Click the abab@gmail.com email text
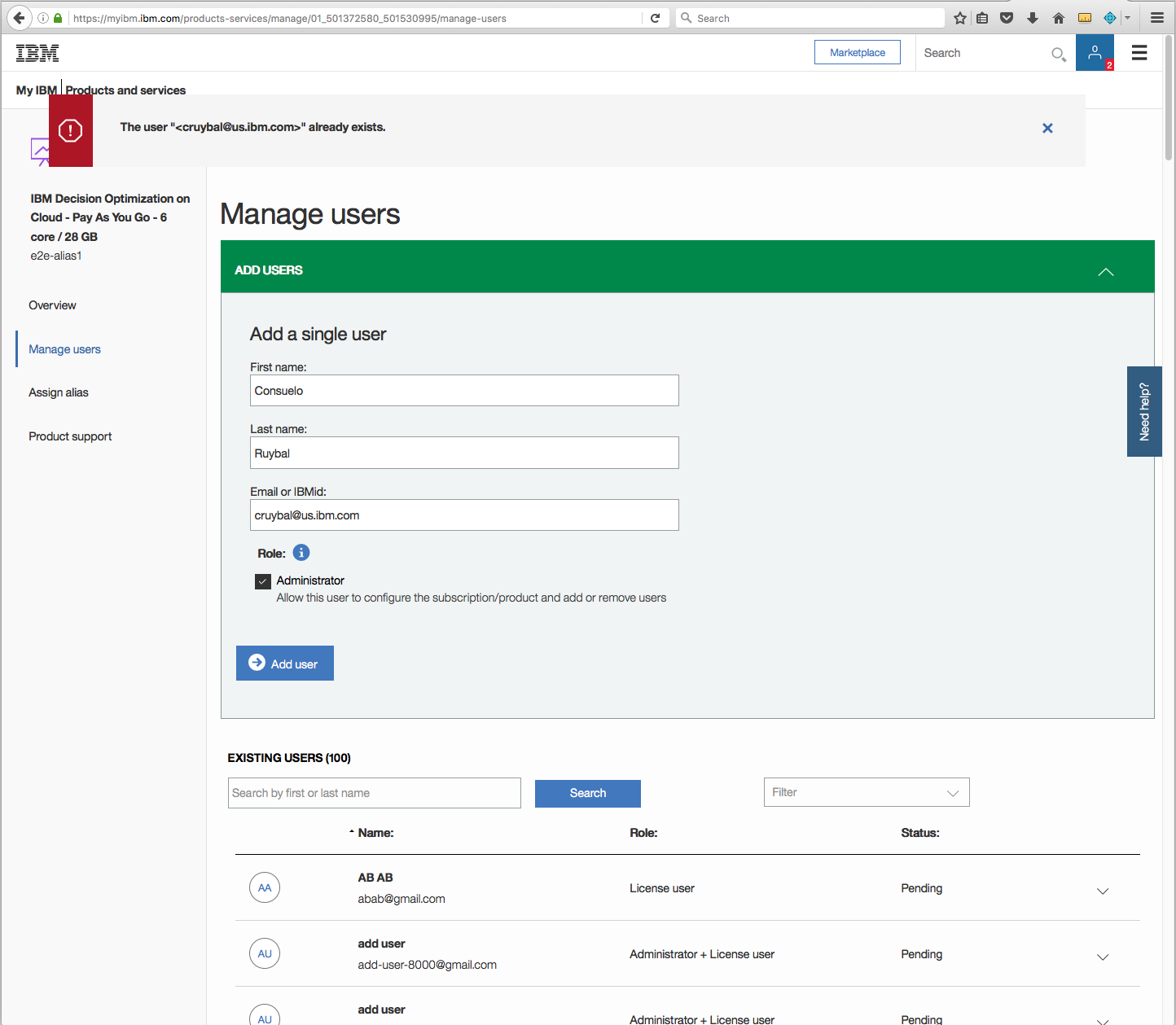This screenshot has height=1025, width=1176. [x=402, y=899]
